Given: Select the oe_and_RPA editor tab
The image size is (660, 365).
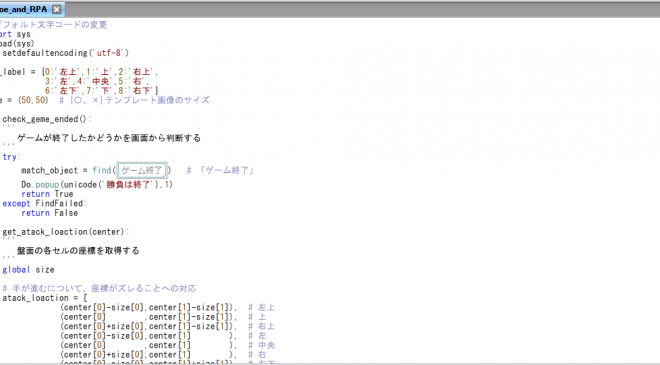Looking at the screenshot, I should [25, 9].
